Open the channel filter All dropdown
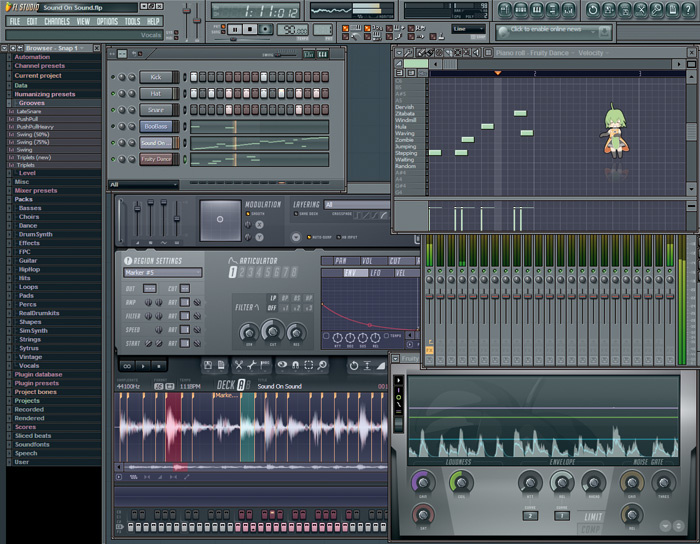700x544 pixels. point(143,184)
